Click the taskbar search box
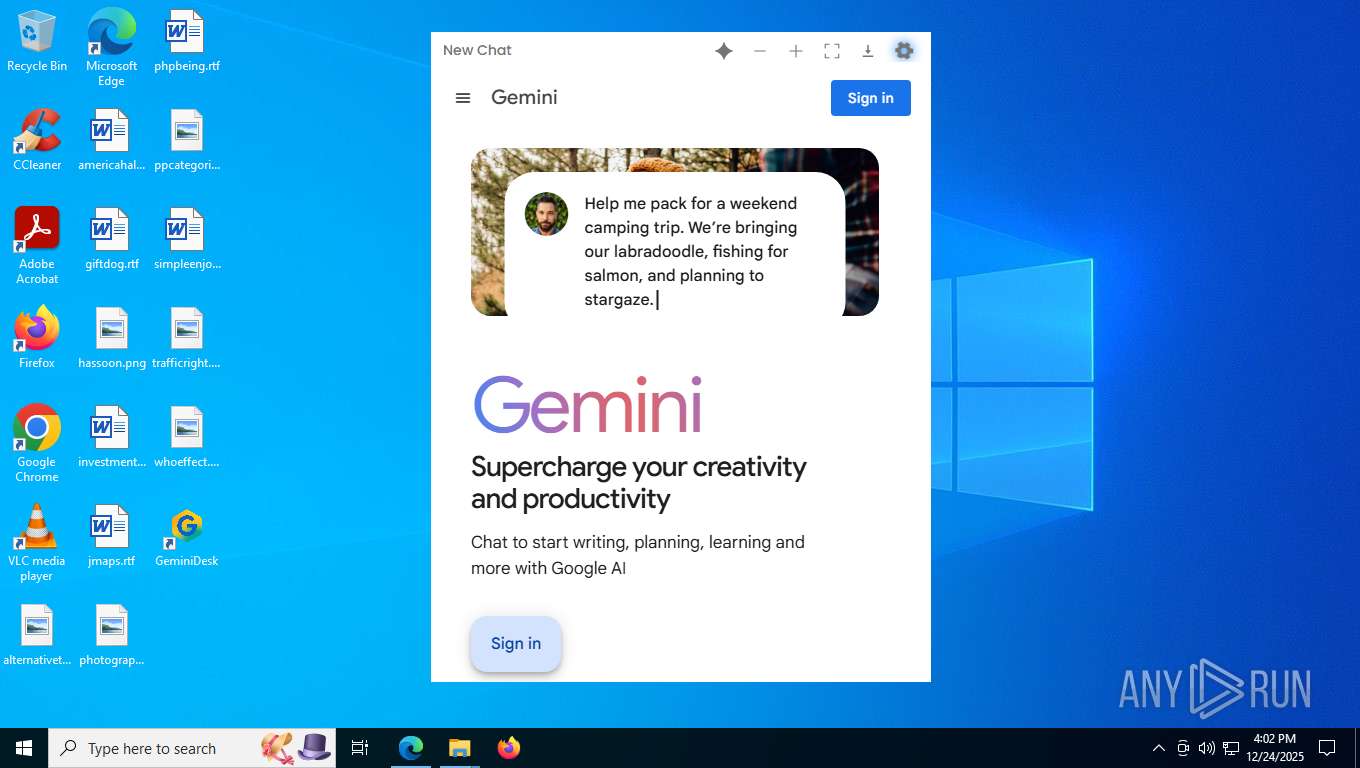The height and width of the screenshot is (768, 1360). click(x=192, y=748)
